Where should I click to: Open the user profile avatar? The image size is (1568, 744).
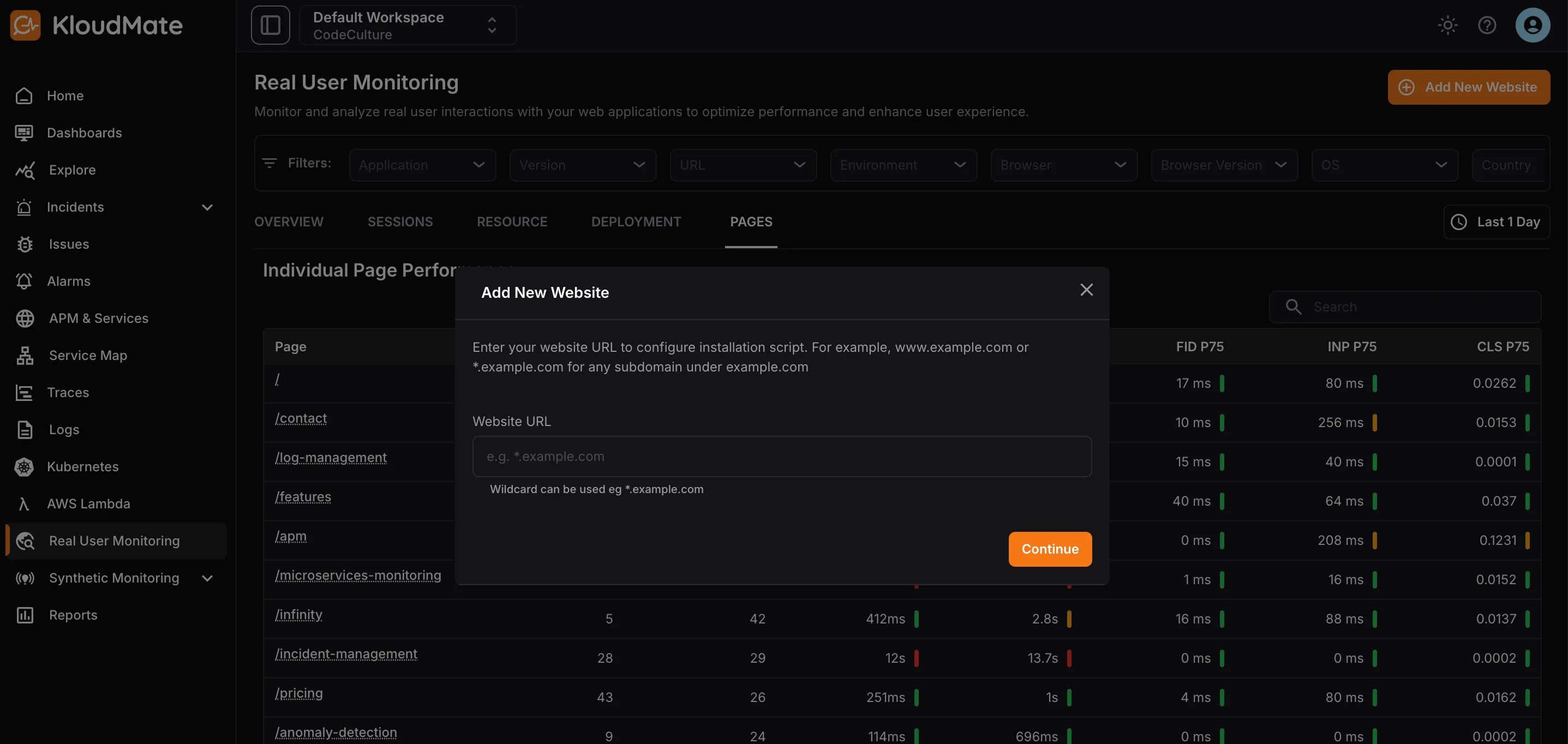tap(1533, 25)
